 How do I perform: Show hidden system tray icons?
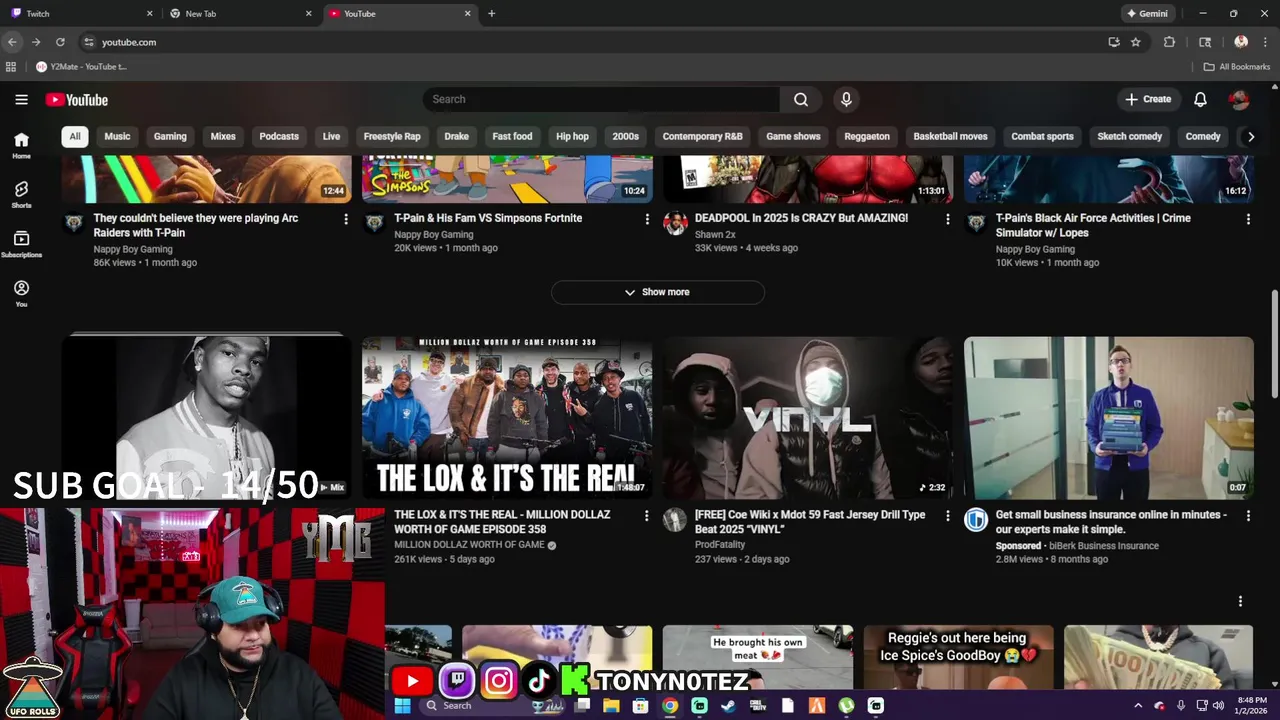pos(1138,705)
